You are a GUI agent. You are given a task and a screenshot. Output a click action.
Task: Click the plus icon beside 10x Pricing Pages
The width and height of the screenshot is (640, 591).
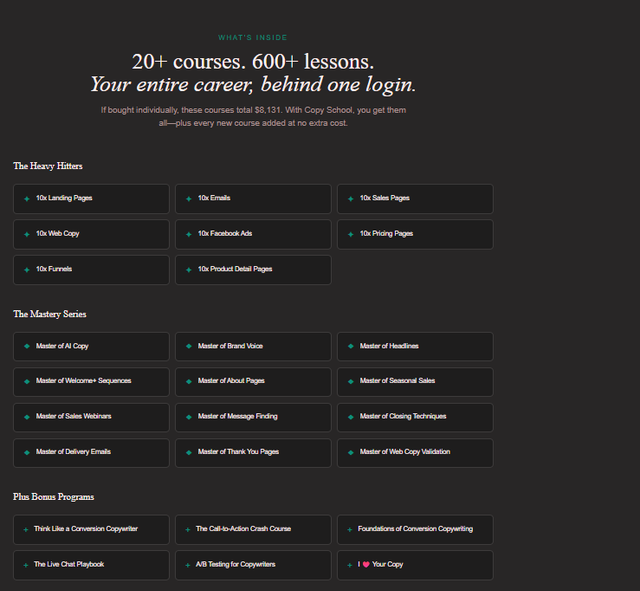click(x=351, y=234)
